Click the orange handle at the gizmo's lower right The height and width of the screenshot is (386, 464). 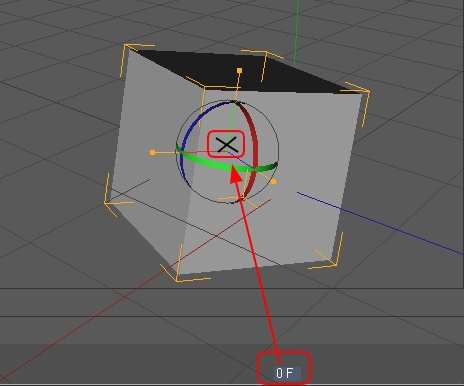(x=274, y=182)
